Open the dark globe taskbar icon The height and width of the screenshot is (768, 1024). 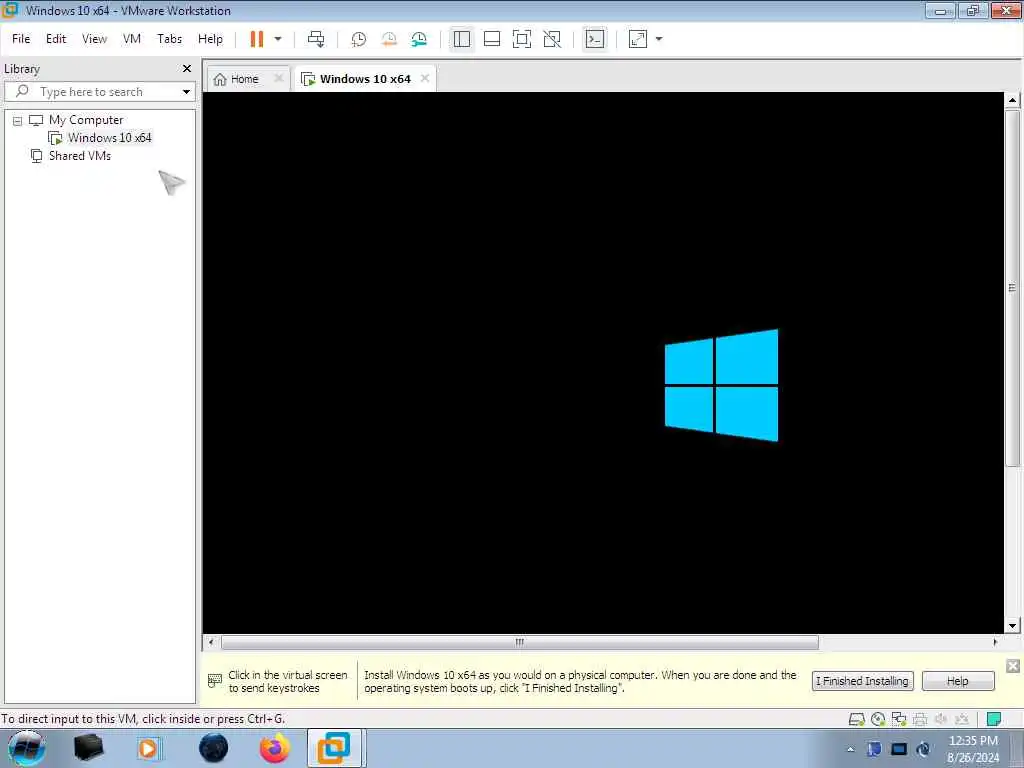point(214,748)
